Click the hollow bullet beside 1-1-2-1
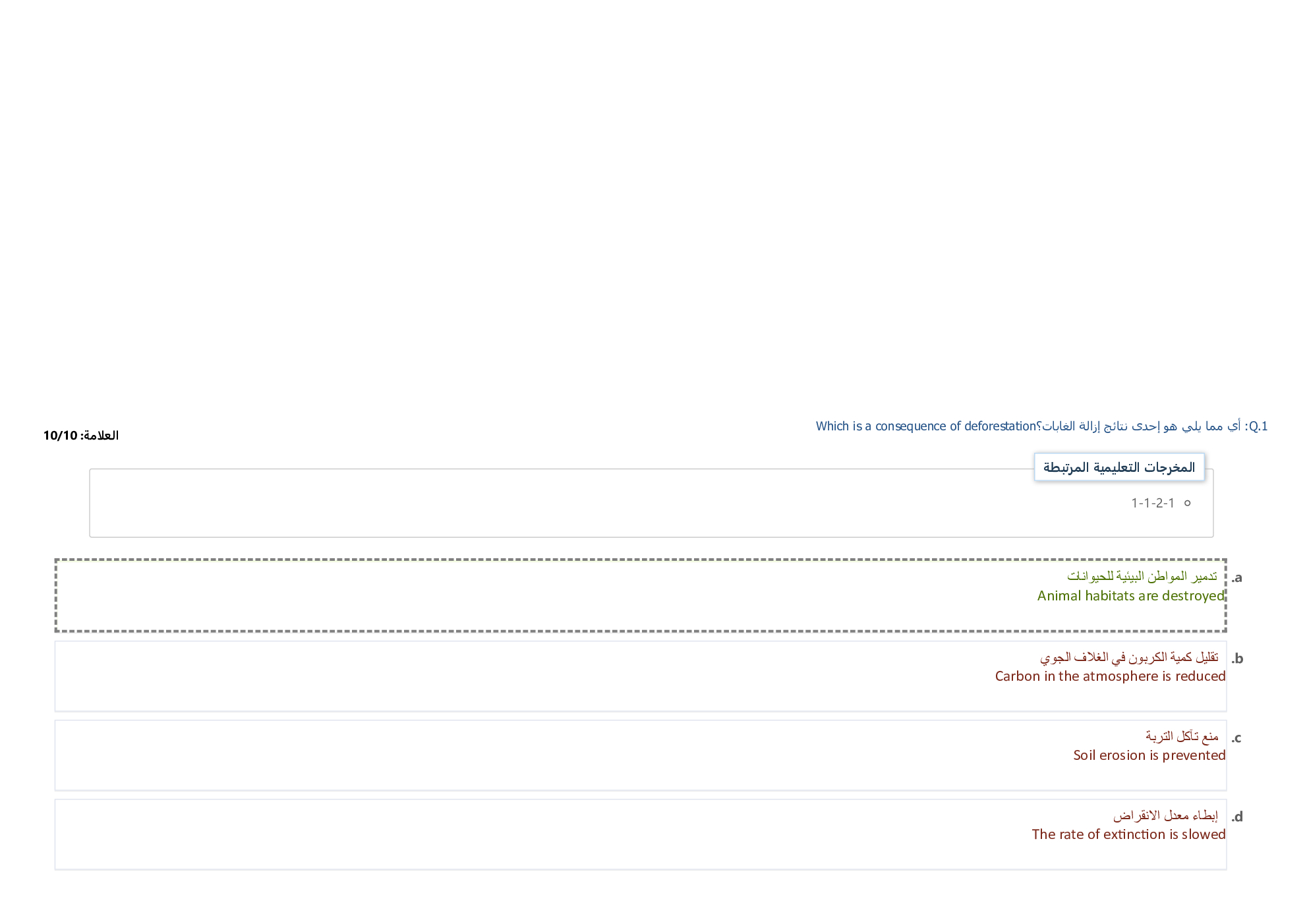 coord(1187,504)
